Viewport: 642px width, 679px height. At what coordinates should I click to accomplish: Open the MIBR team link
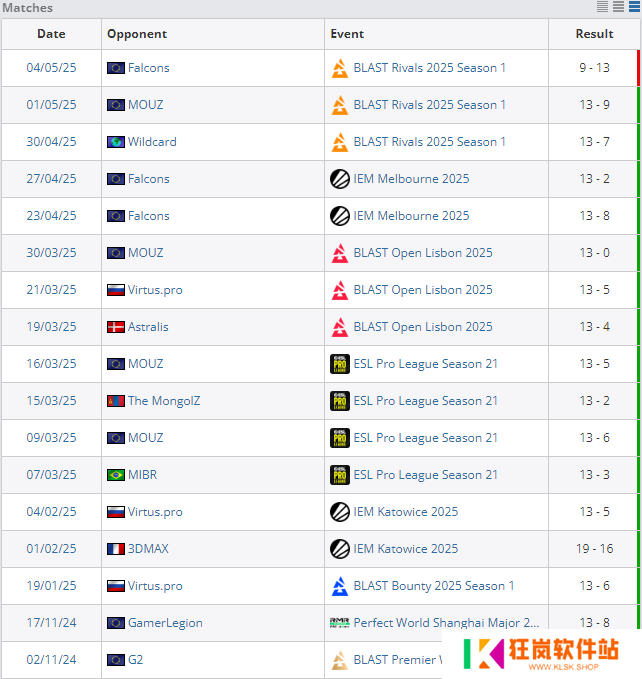142,475
